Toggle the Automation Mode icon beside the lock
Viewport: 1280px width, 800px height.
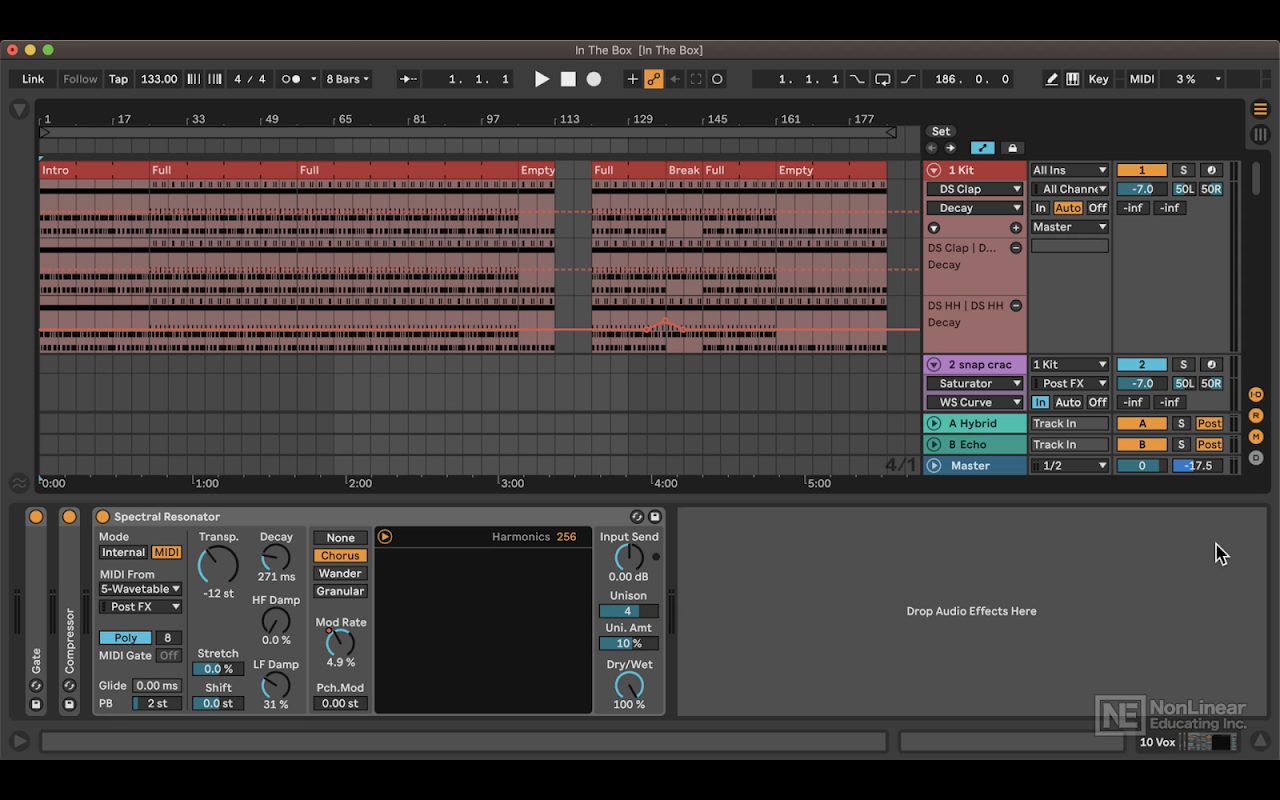click(982, 148)
